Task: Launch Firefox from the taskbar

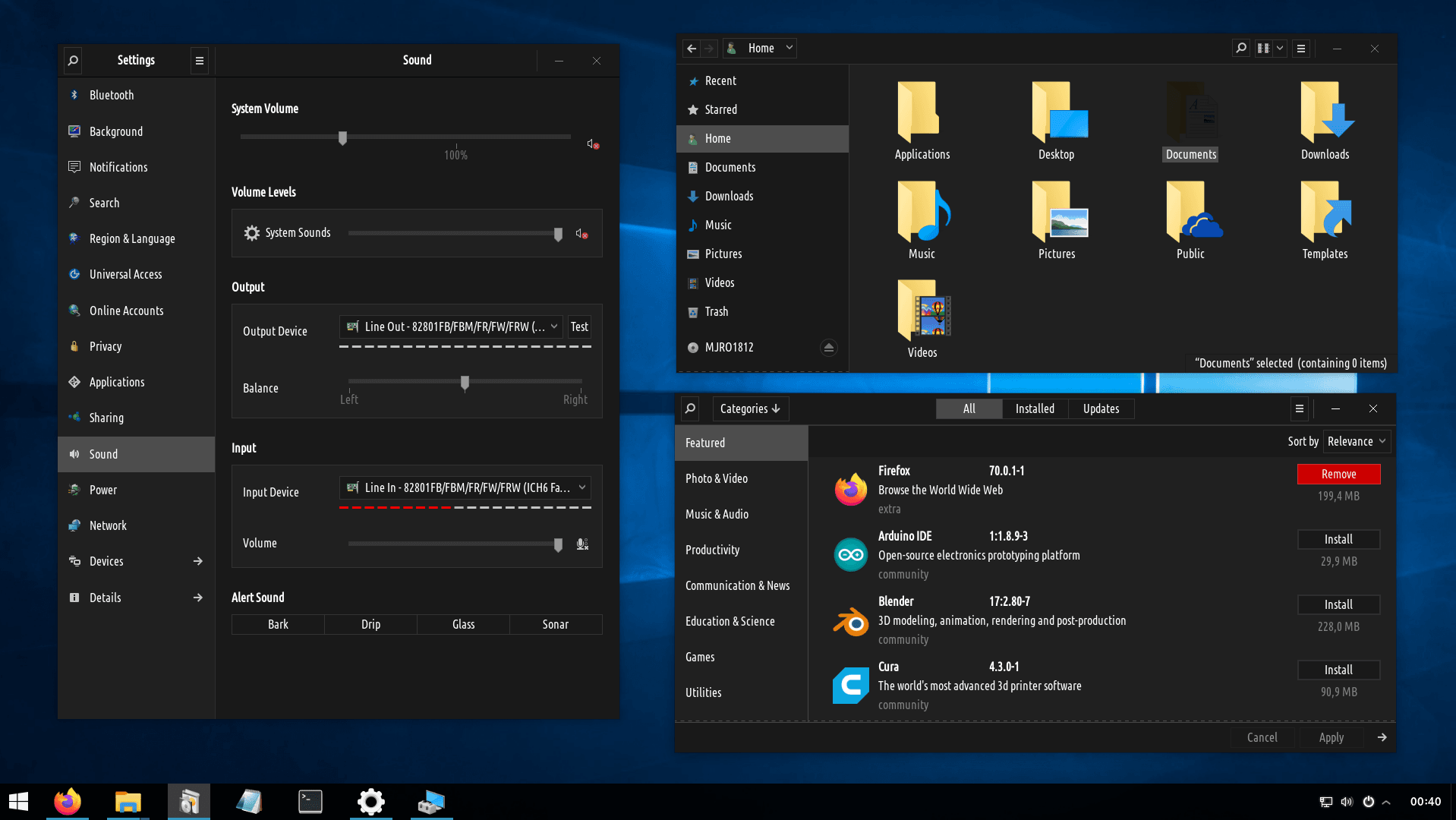Action: click(x=67, y=801)
